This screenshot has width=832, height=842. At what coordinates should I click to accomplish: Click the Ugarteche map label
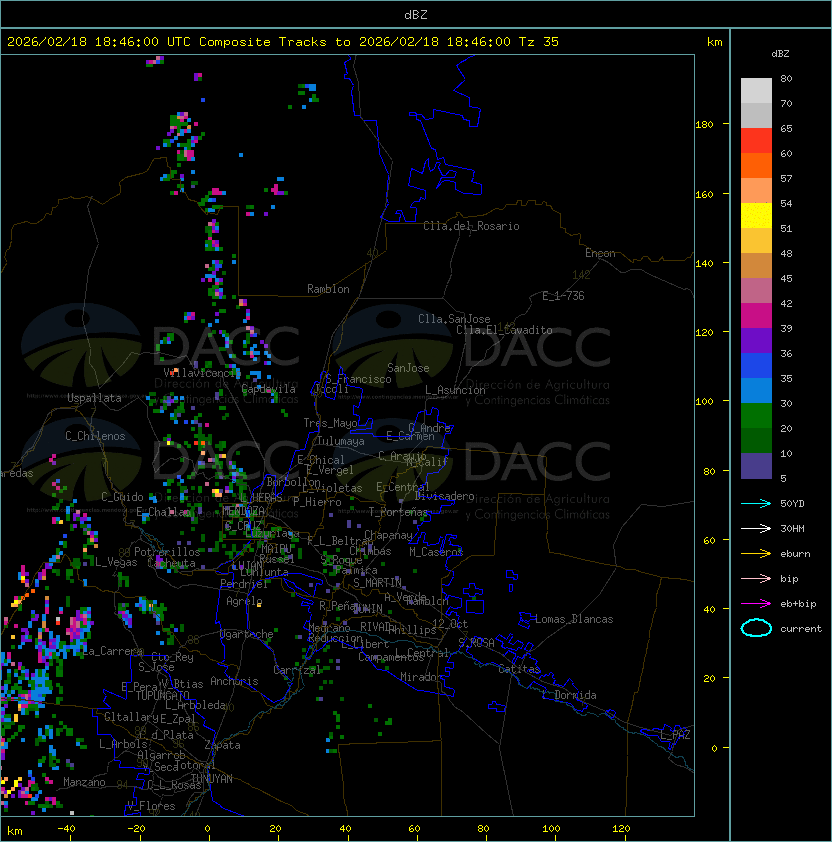coord(247,634)
